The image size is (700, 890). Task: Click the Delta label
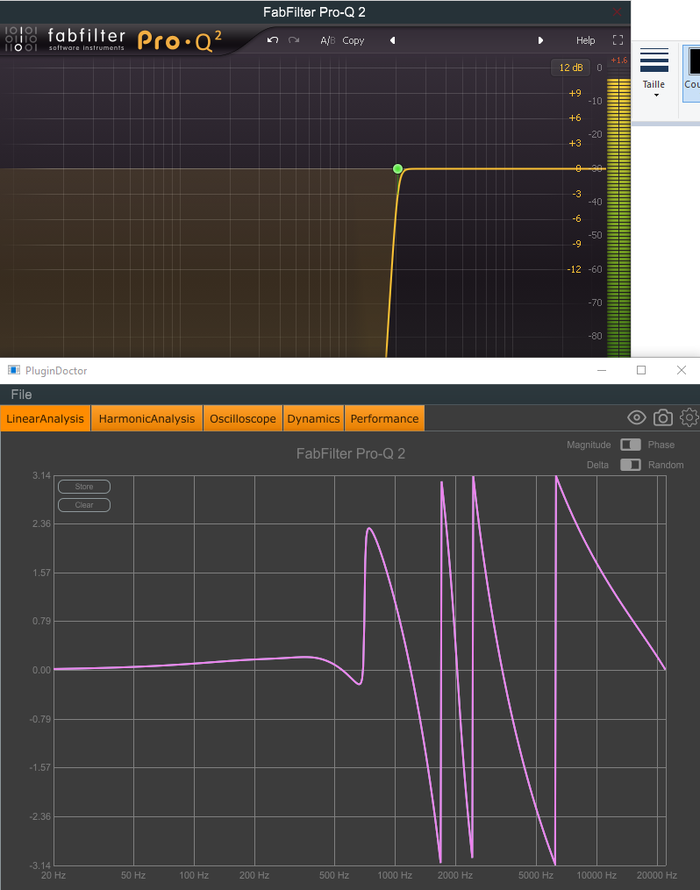pos(597,465)
